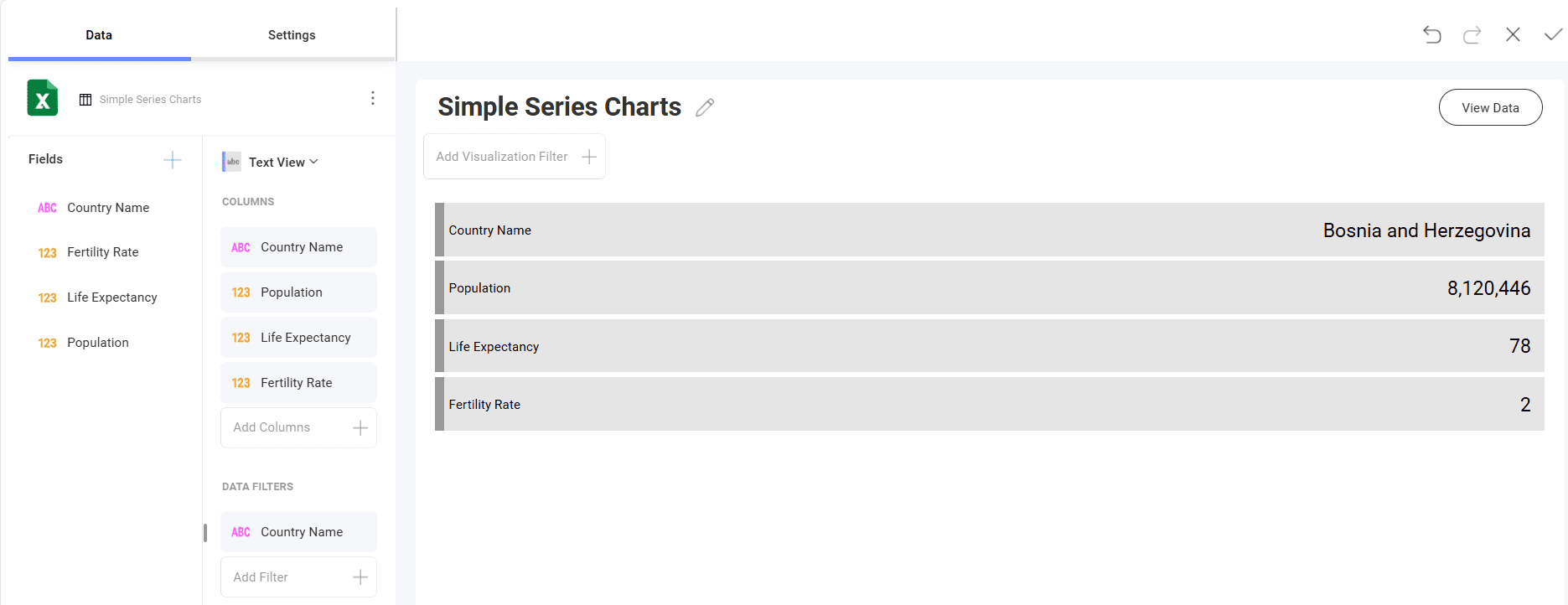1568x605 pixels.
Task: Click plus icon in Add Columns
Action: point(360,428)
